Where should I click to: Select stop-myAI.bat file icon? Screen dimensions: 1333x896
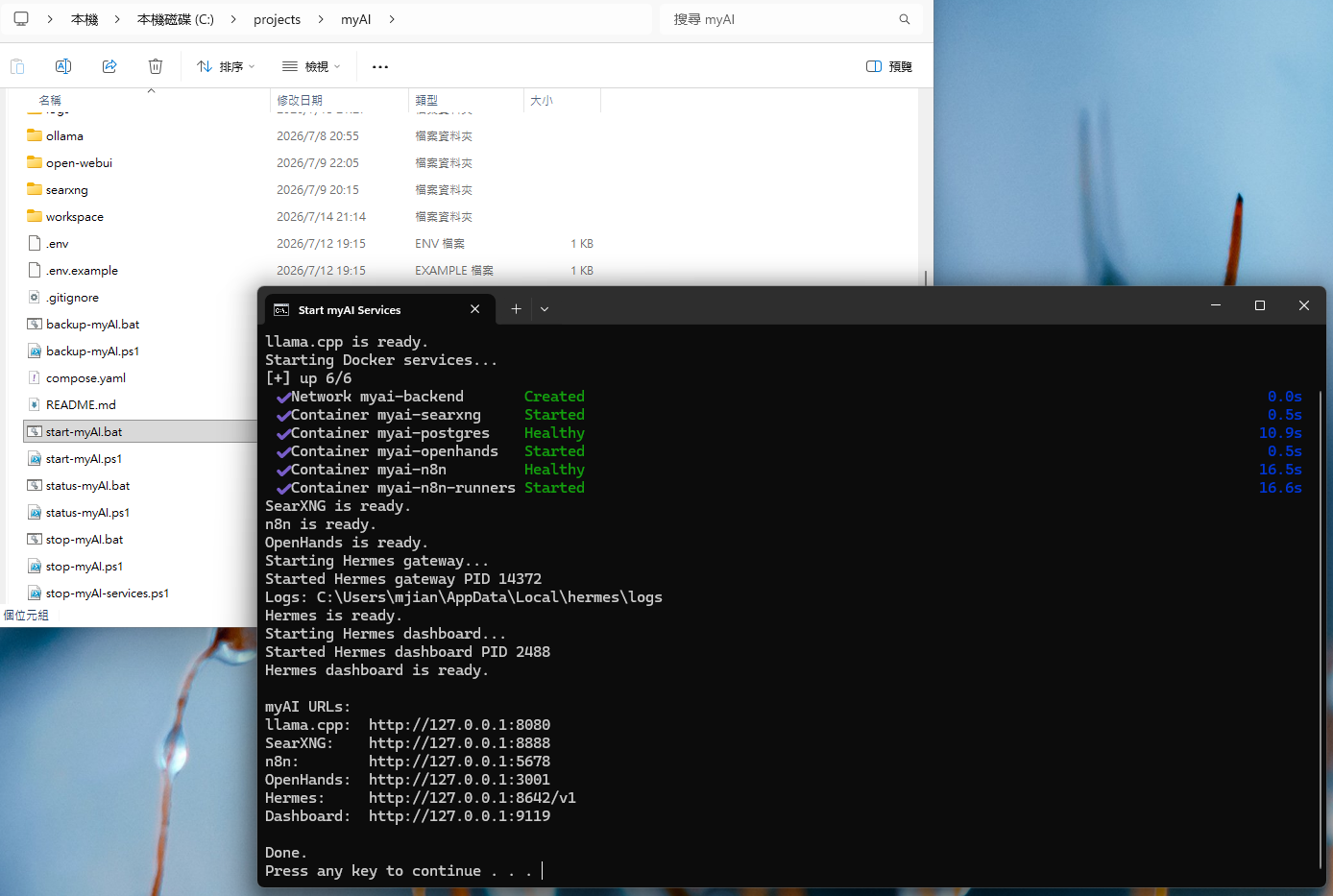pos(35,539)
